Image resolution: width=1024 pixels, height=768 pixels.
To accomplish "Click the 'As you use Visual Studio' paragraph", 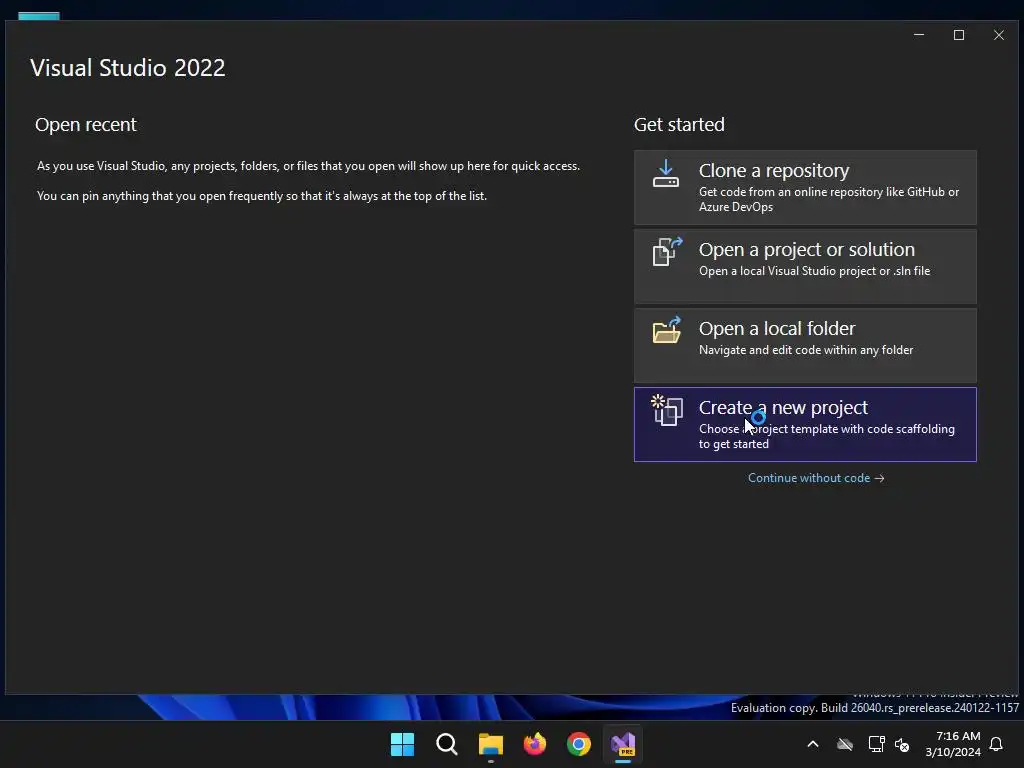I will 308,166.
